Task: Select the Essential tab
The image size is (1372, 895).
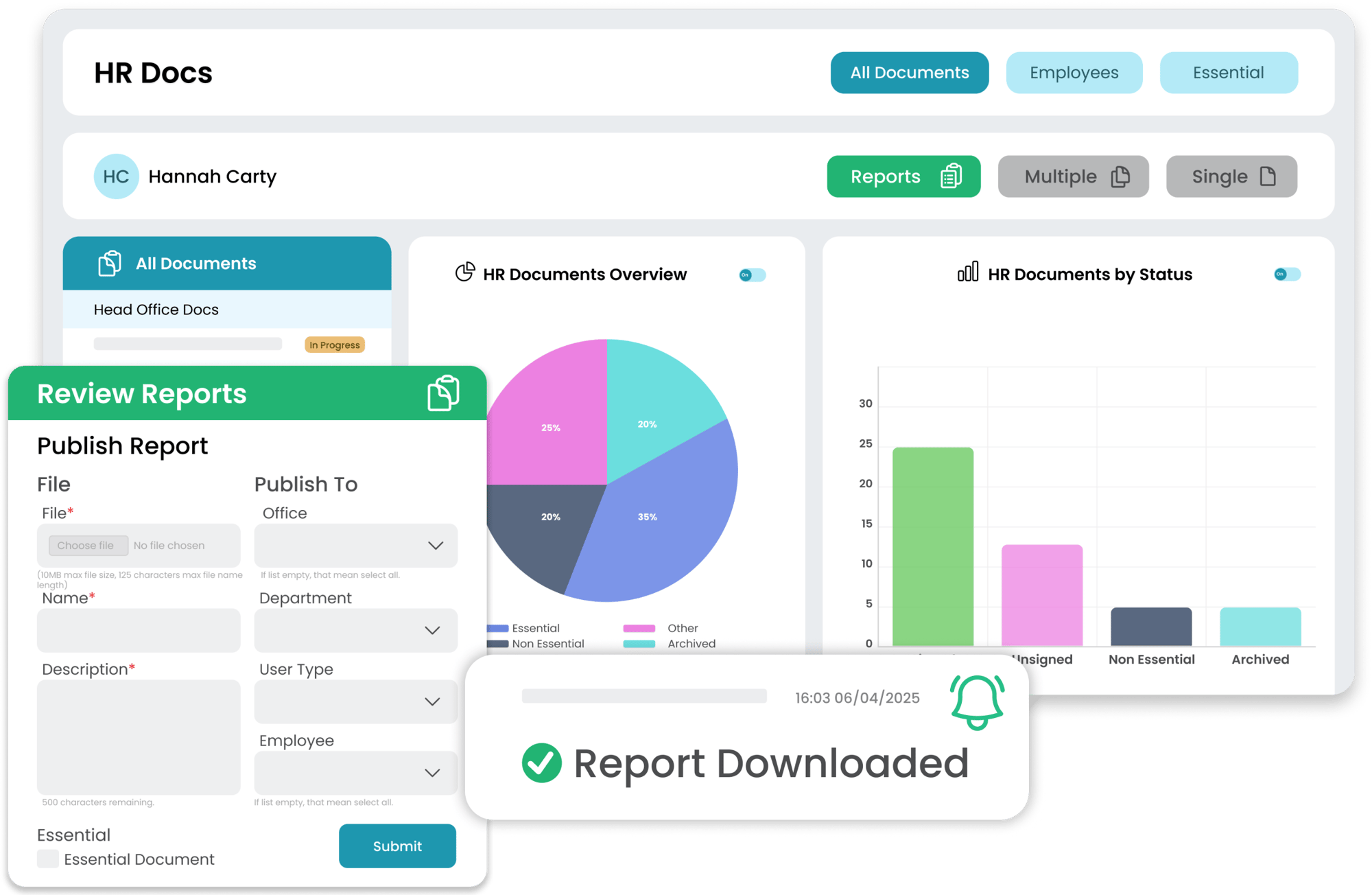Action: [x=1228, y=72]
